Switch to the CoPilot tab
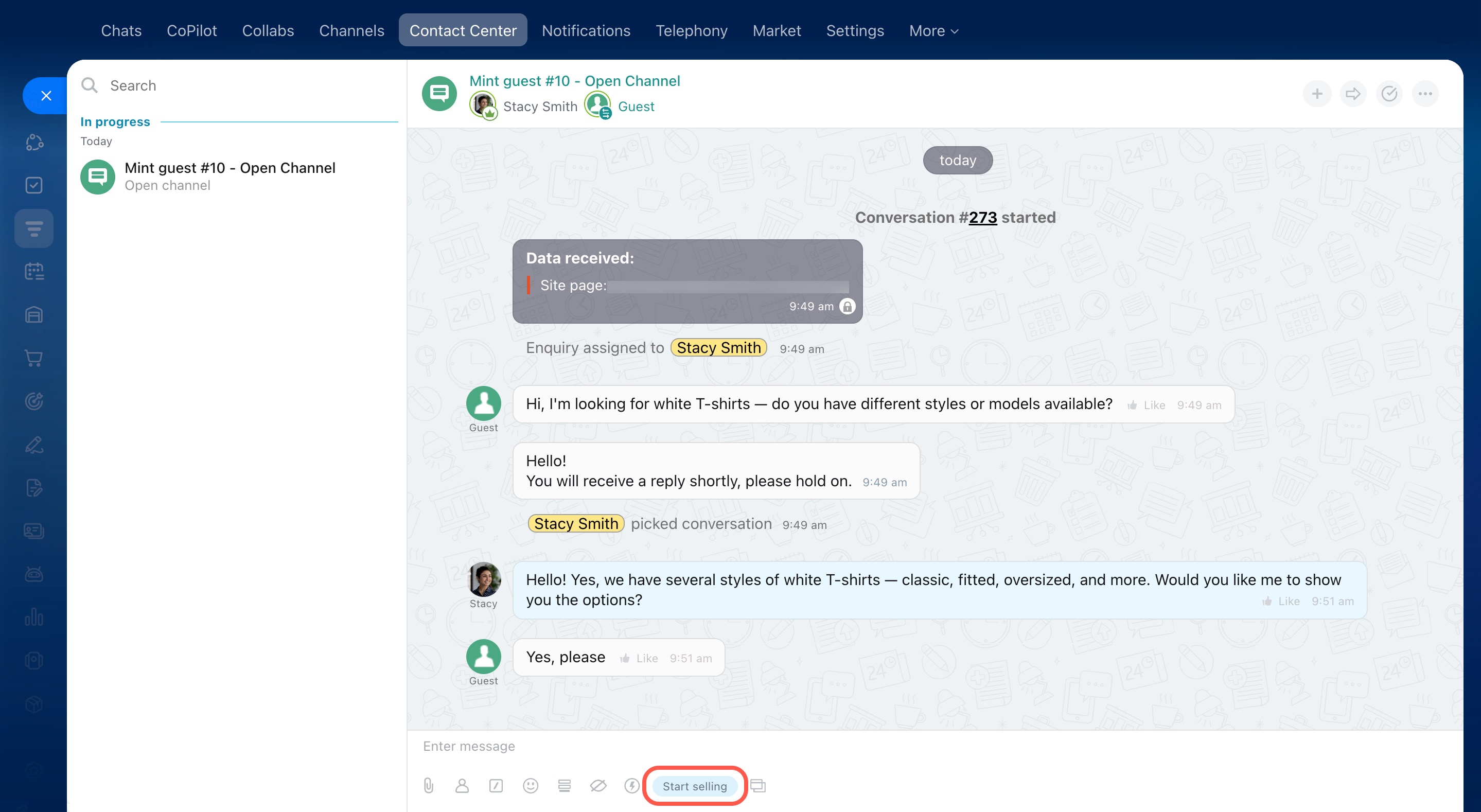The height and width of the screenshot is (812, 1481). [x=191, y=30]
